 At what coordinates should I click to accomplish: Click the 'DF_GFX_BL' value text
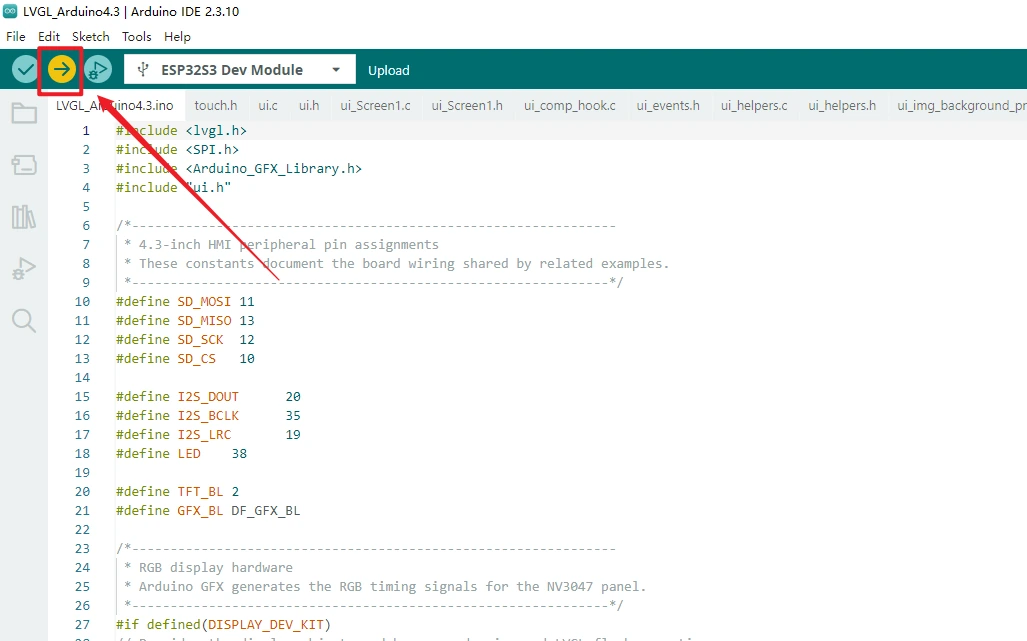click(x=265, y=511)
